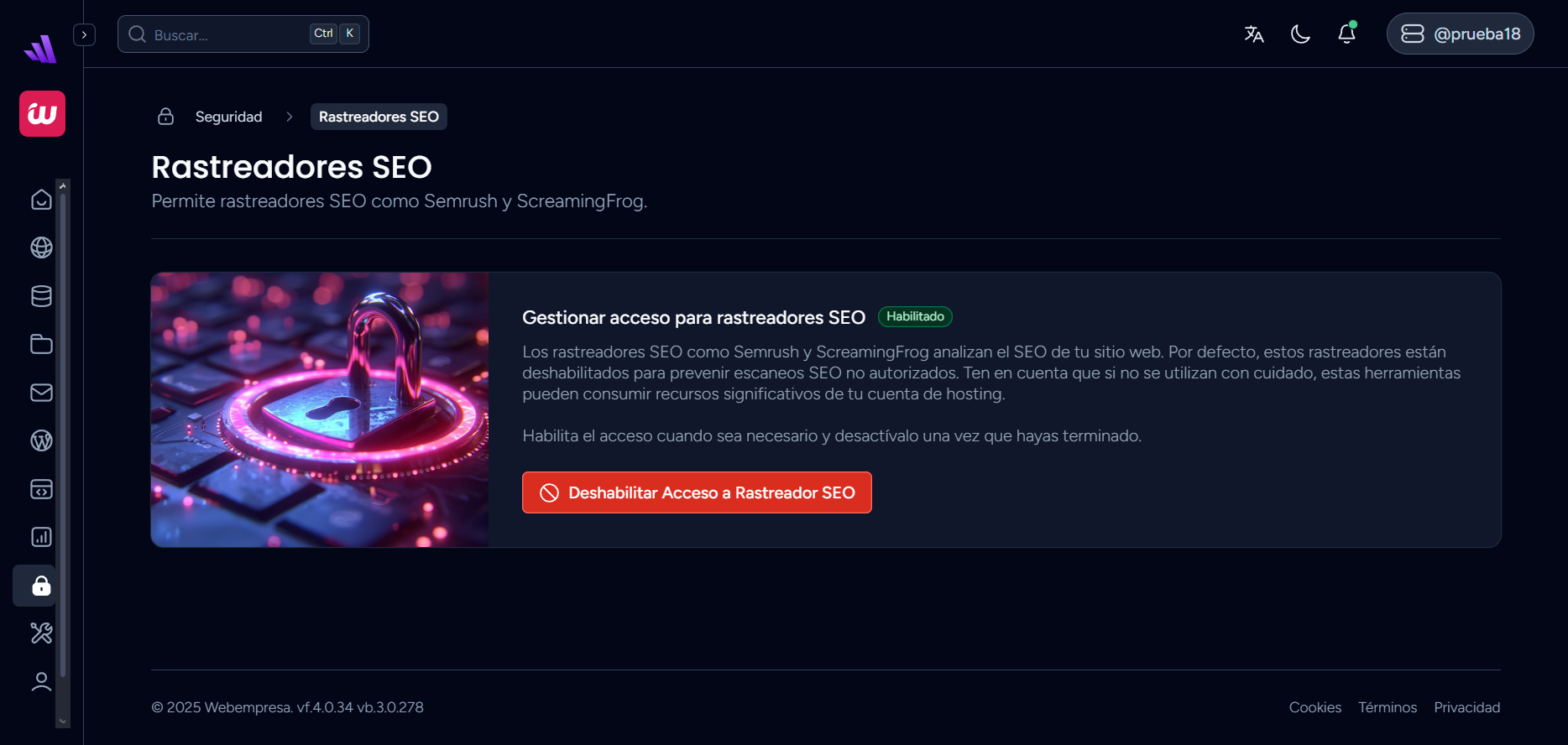1568x745 pixels.
Task: Open the user account sidebar icon
Action: (41, 681)
